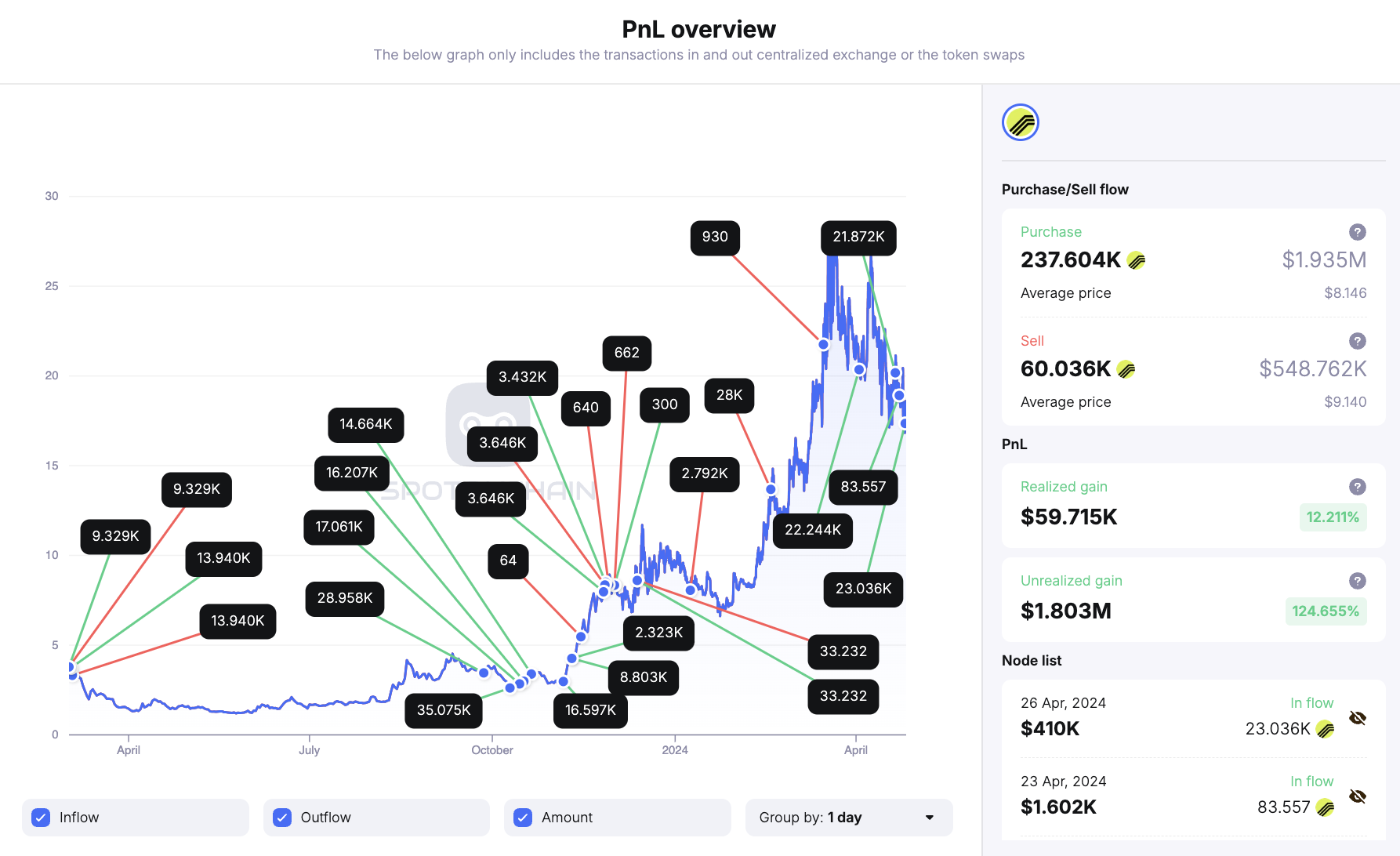
Task: Click the coin icon beside 83.557 inflow
Action: (x=1325, y=807)
